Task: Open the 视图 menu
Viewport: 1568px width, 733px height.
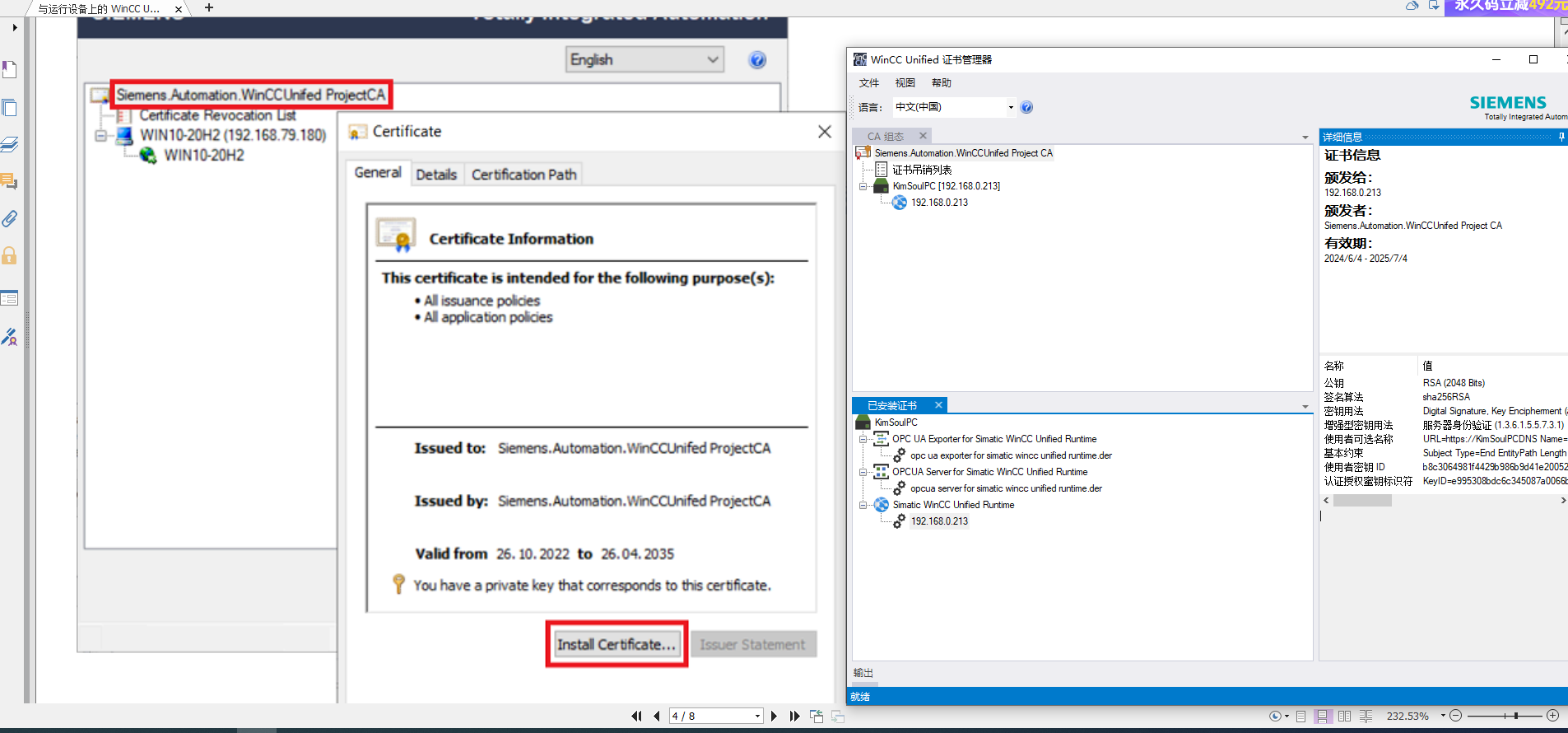Action: (905, 83)
